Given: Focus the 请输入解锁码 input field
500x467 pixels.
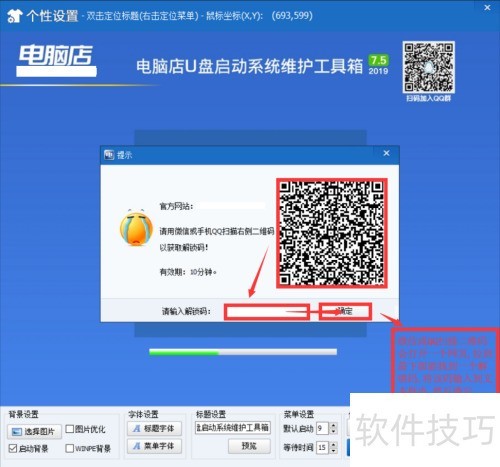Looking at the screenshot, I should 267,312.
